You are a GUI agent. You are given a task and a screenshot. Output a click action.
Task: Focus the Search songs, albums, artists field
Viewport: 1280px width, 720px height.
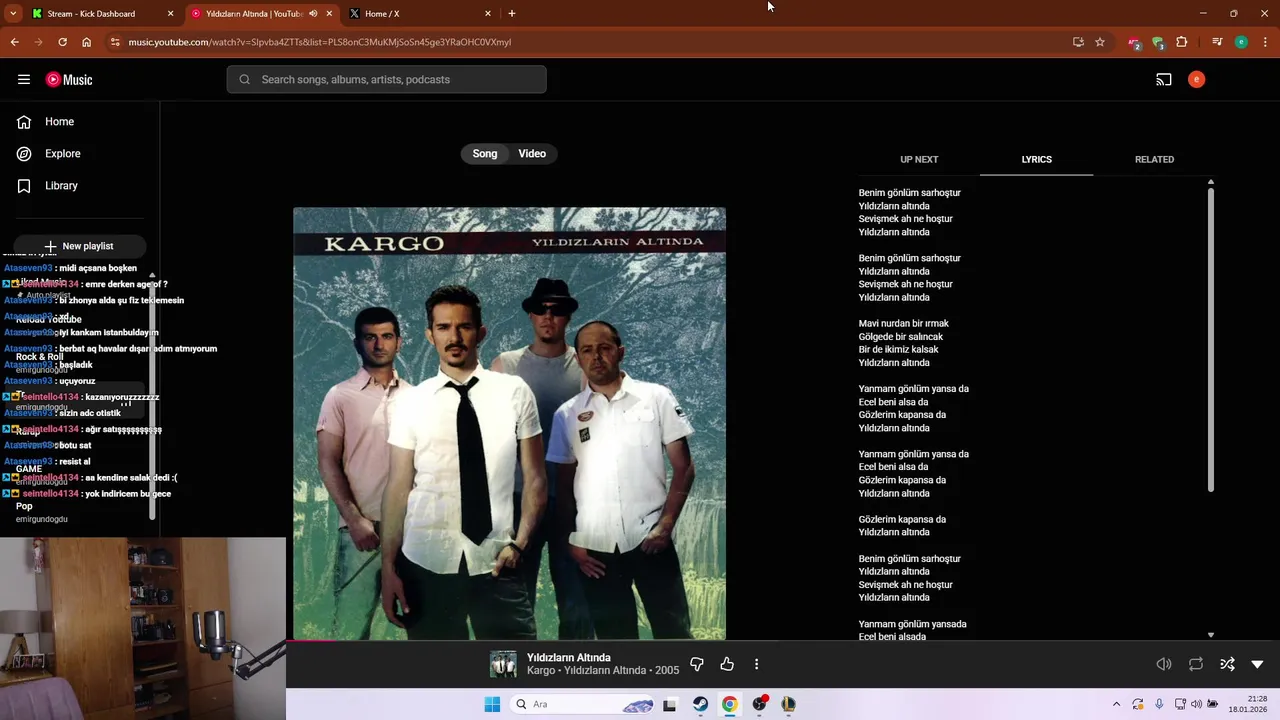coord(386,80)
